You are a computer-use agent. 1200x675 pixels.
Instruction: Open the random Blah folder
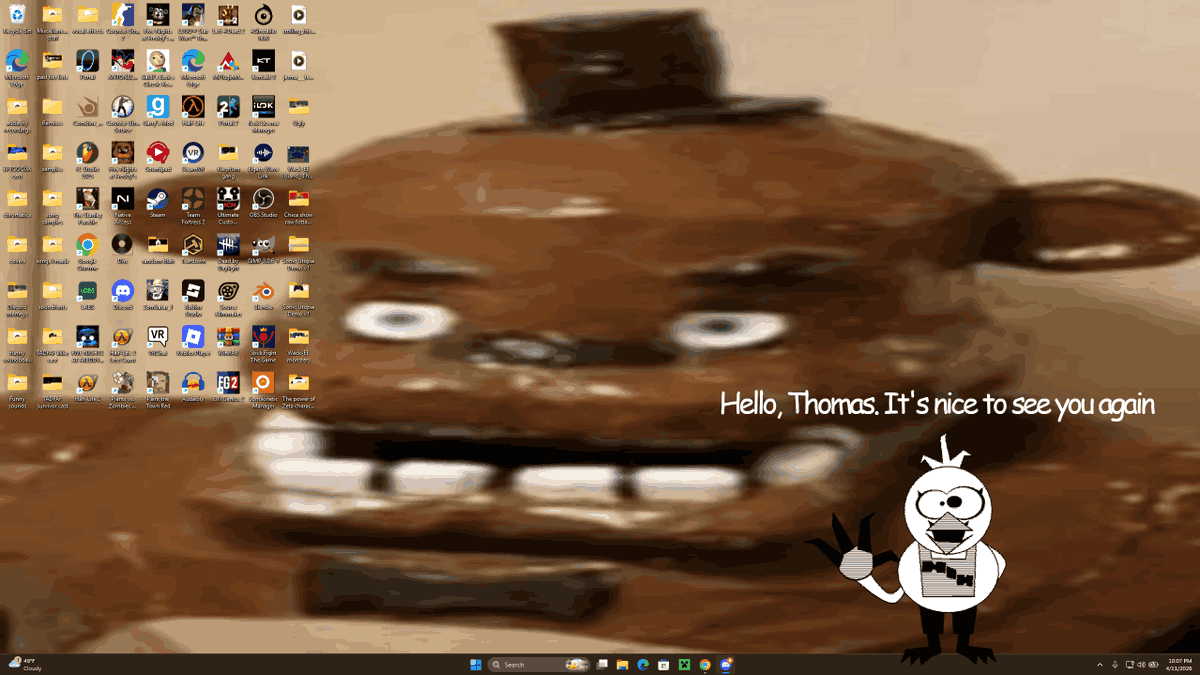point(158,249)
